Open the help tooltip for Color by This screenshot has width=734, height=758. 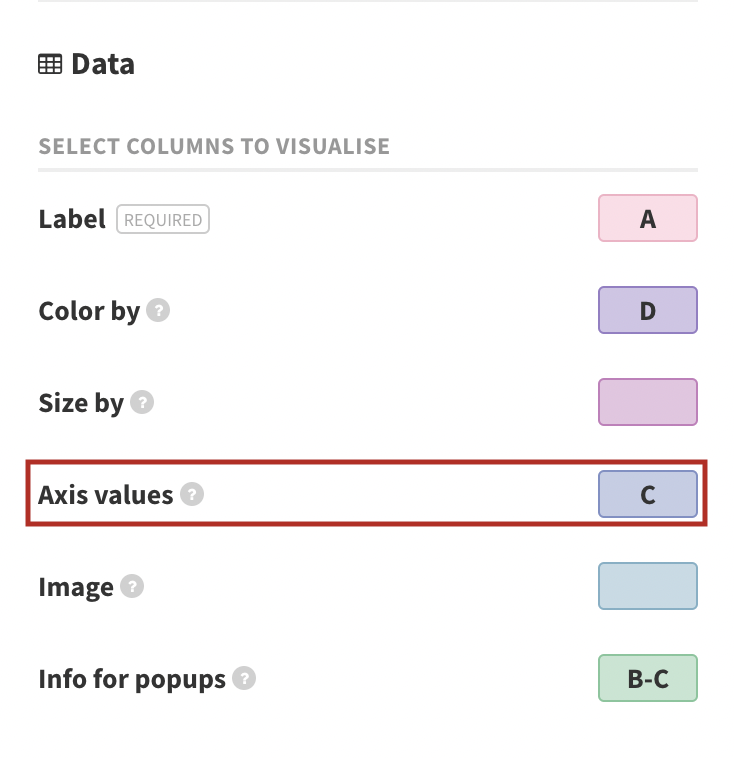pyautogui.click(x=158, y=310)
